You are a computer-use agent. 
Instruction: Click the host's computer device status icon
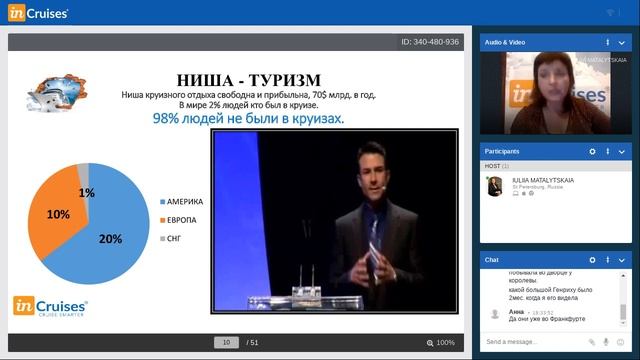(x=516, y=193)
